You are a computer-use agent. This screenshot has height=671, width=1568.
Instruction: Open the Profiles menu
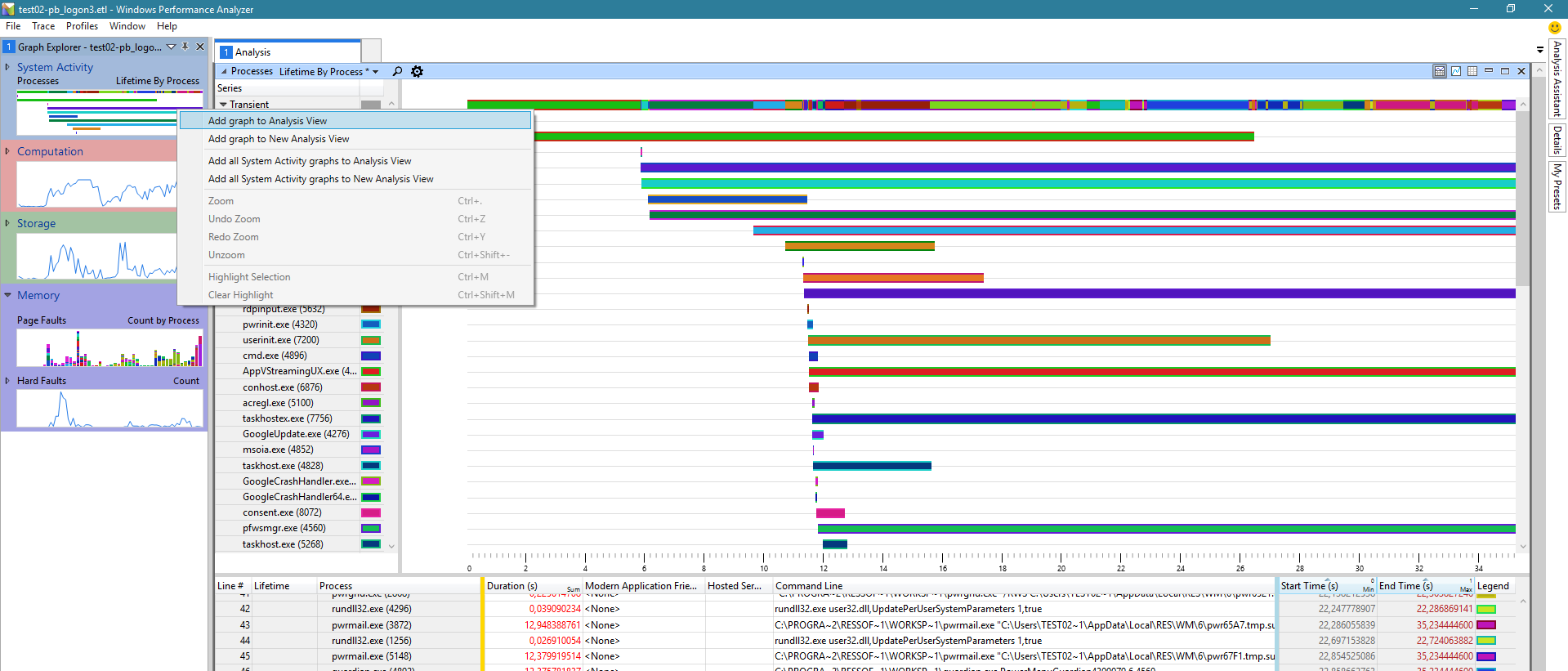point(82,26)
